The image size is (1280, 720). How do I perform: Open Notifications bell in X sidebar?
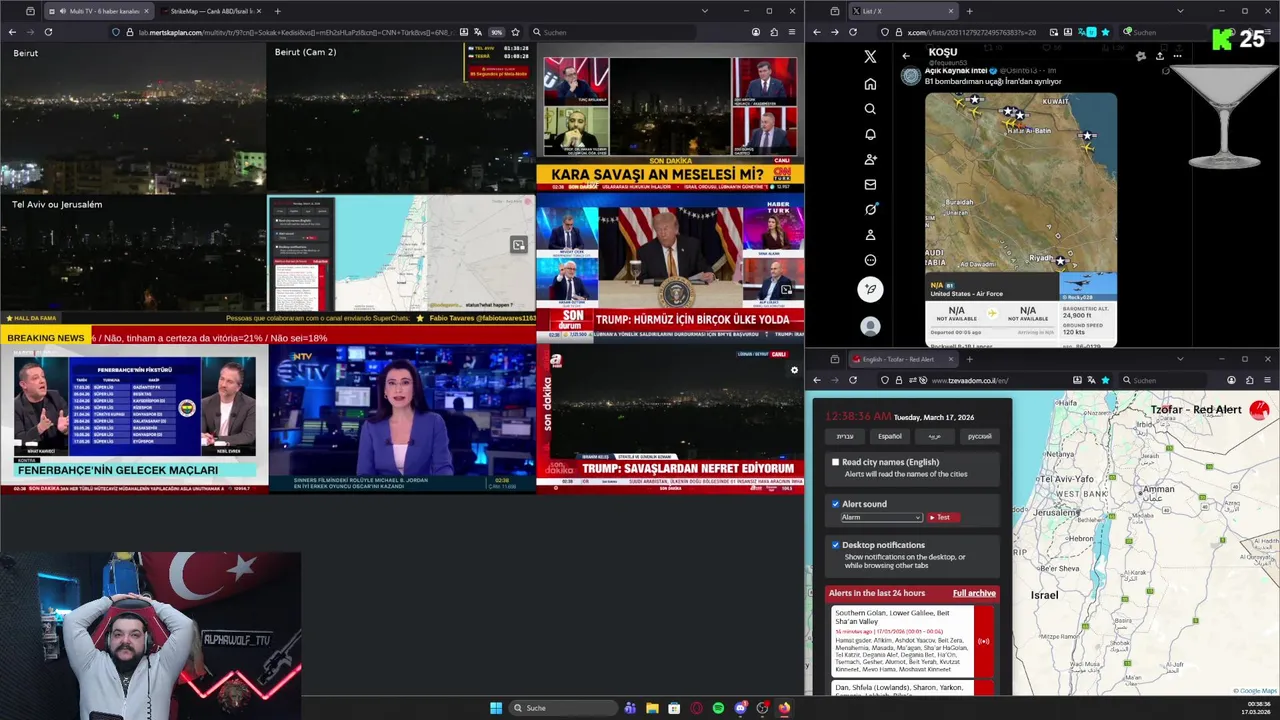870,134
